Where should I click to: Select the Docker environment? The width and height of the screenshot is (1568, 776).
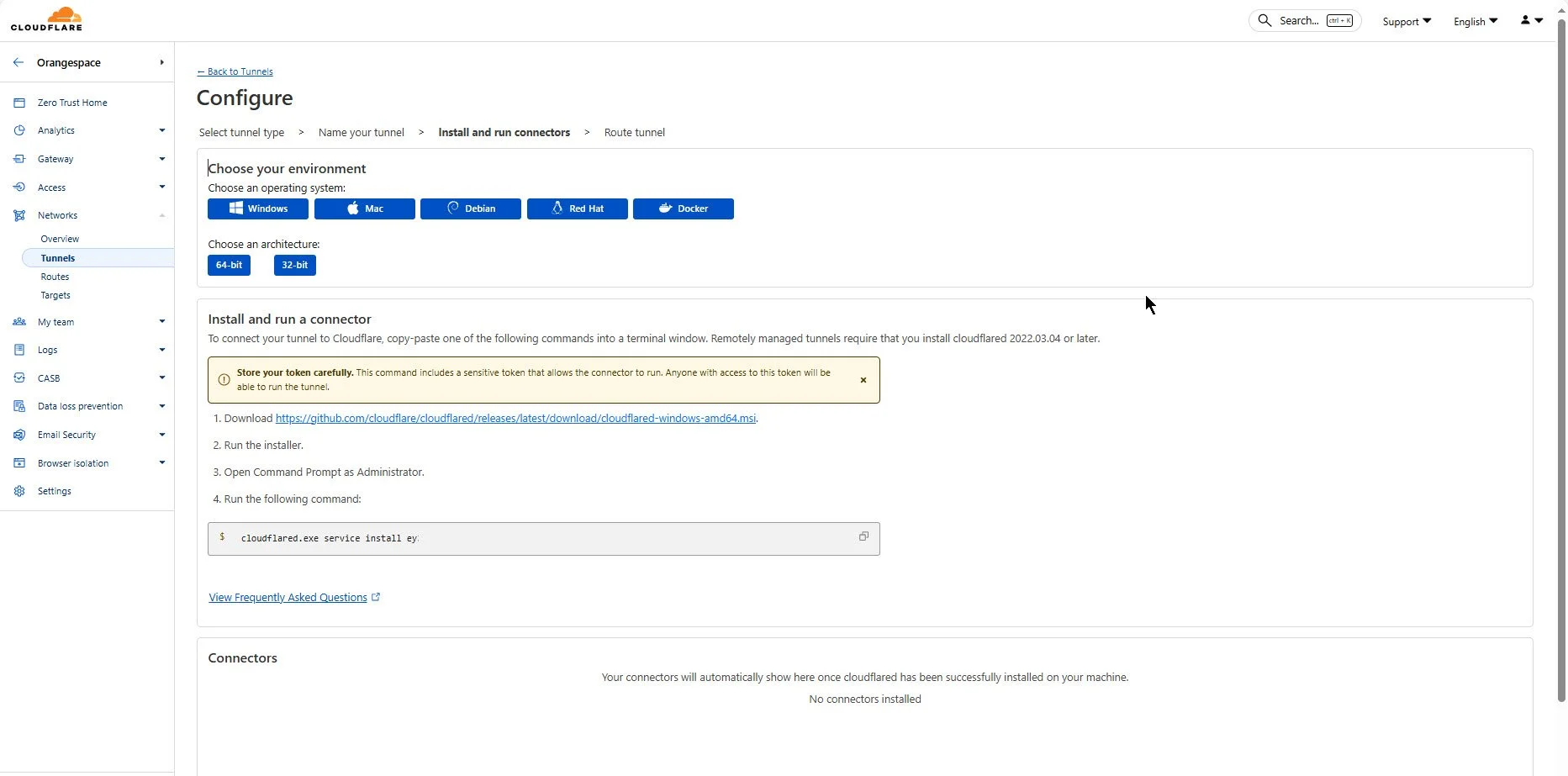pyautogui.click(x=684, y=209)
